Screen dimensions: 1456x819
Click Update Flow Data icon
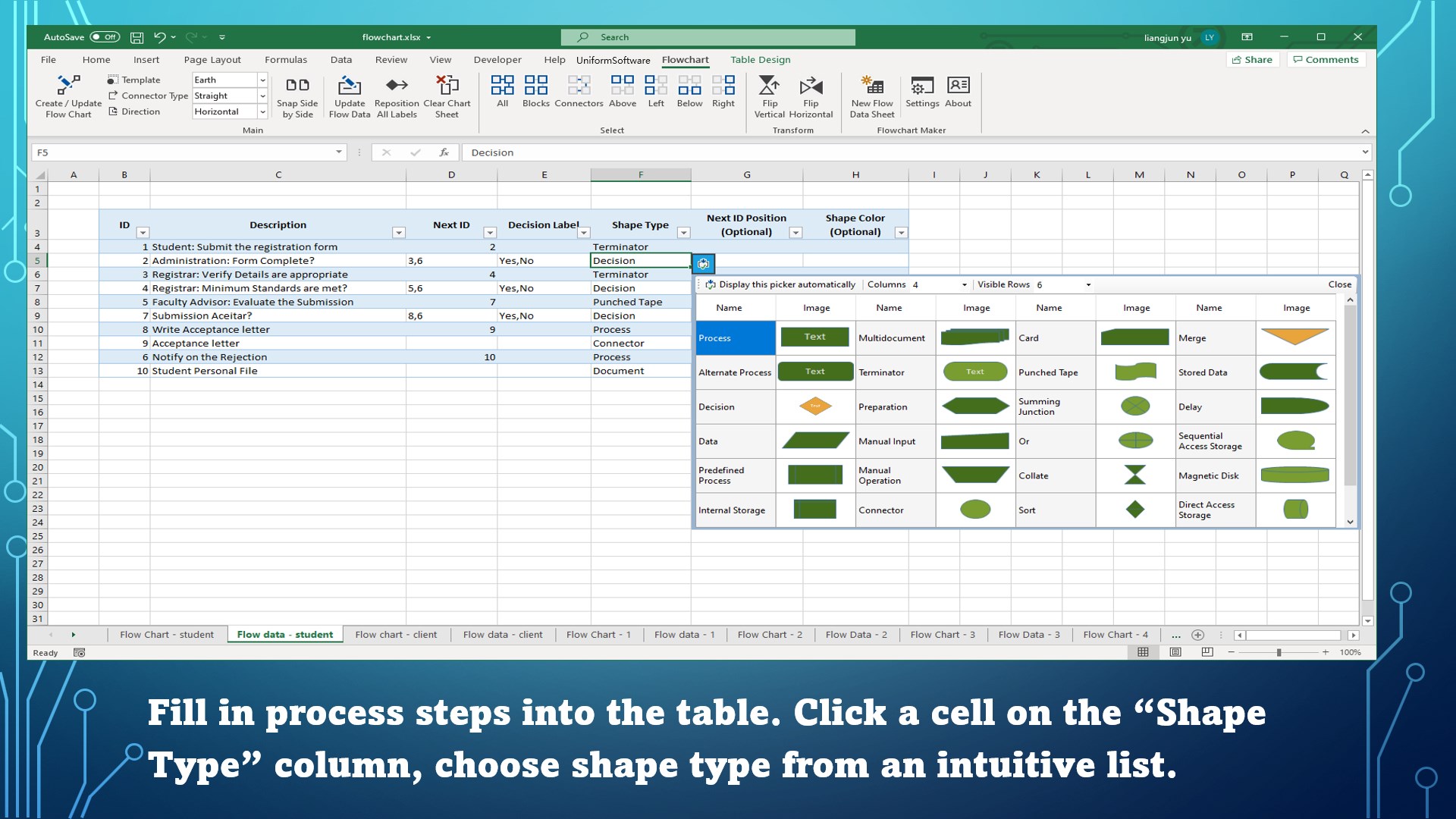(x=350, y=96)
